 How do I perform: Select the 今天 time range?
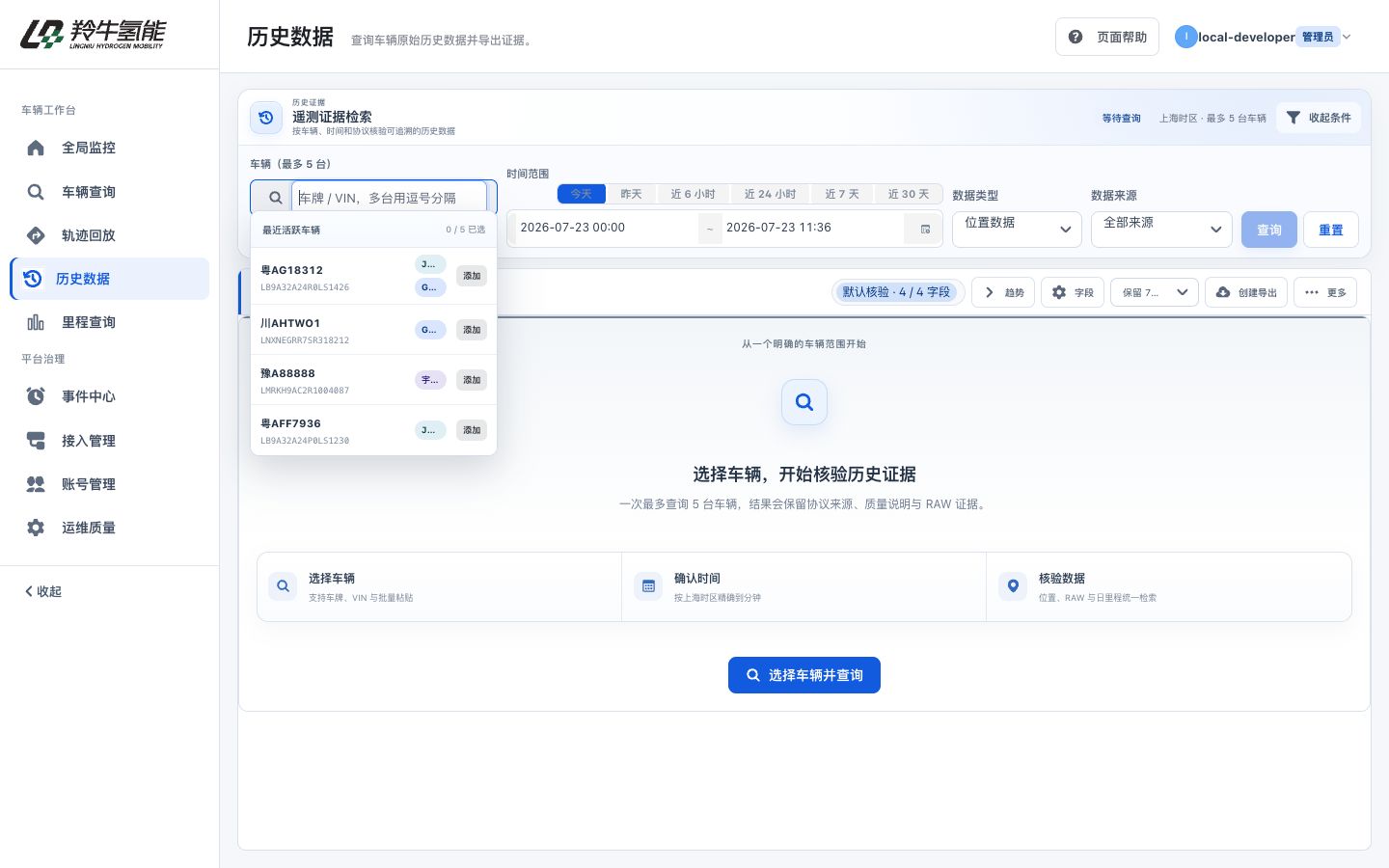(581, 194)
